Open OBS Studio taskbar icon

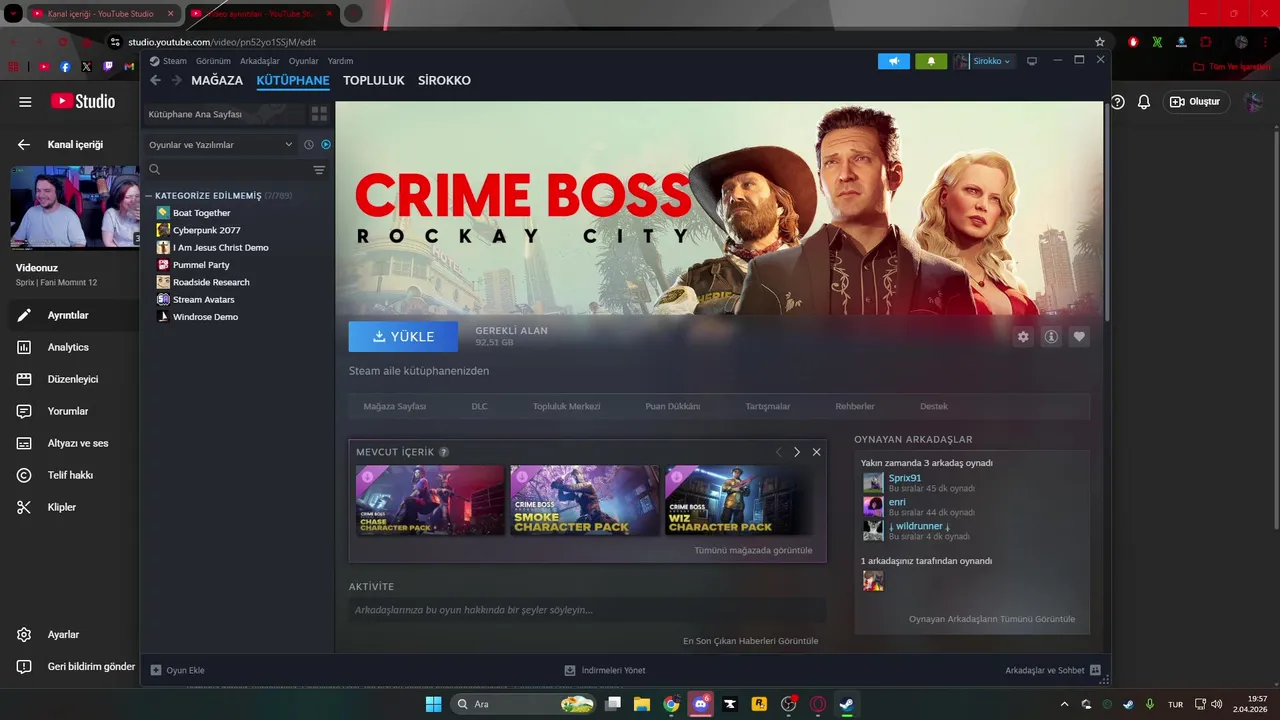pyautogui.click(x=789, y=704)
